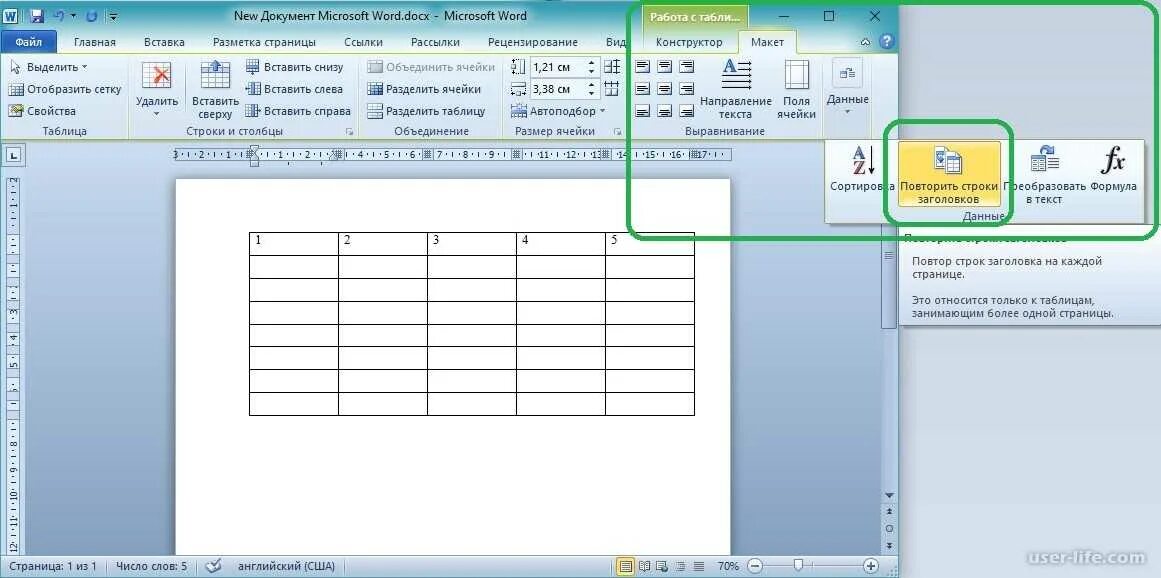Screen dimensions: 1161x578
Task: Align cell text middle left
Action: [643, 89]
